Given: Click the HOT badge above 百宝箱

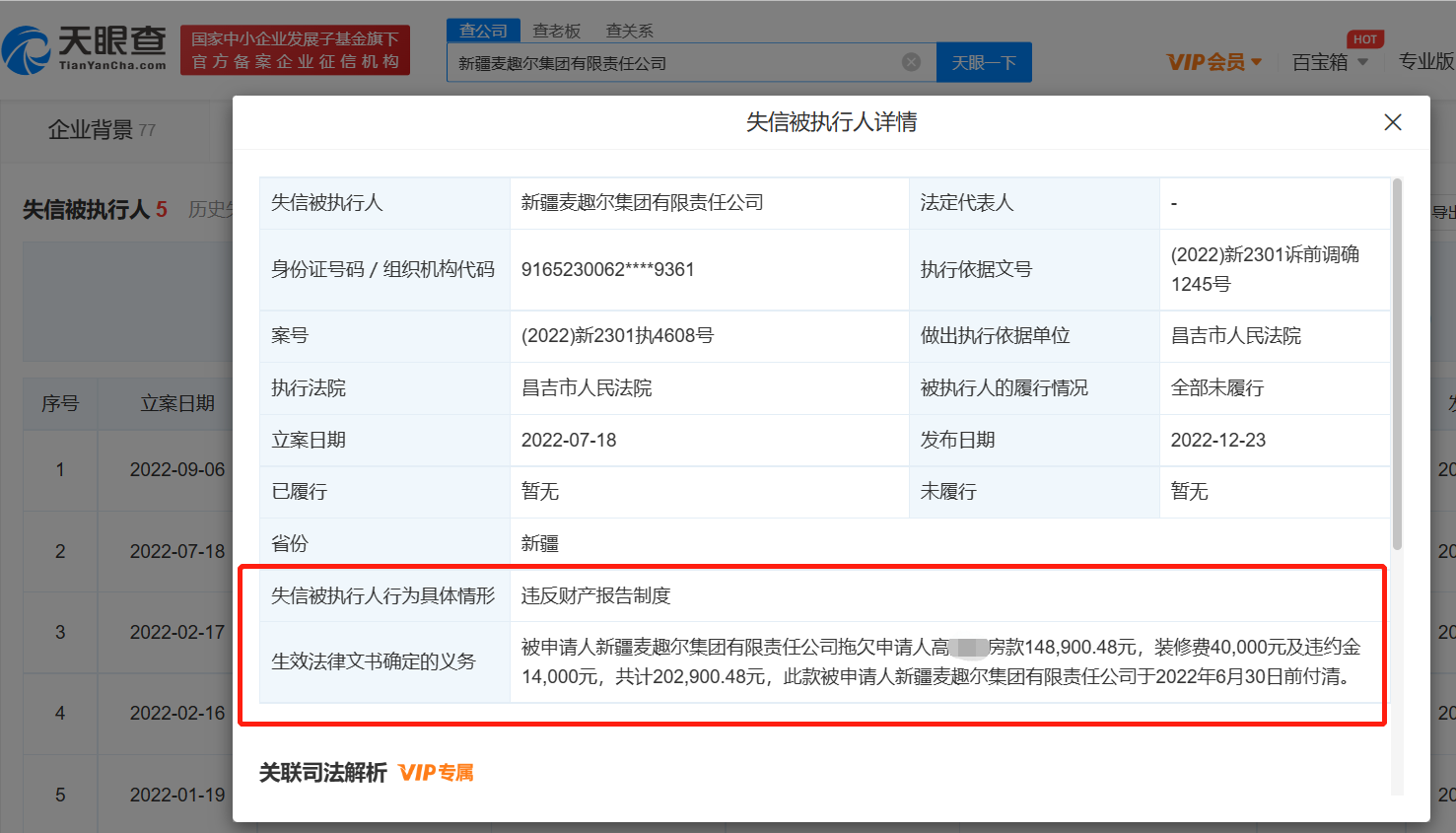Looking at the screenshot, I should coord(1365,39).
